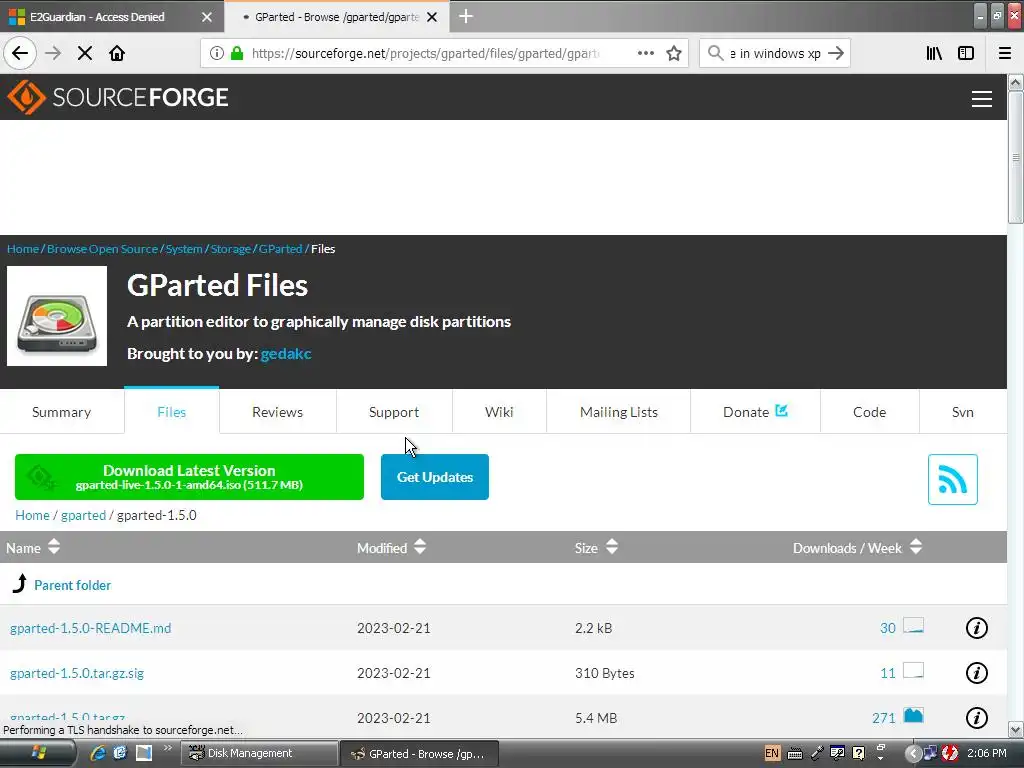Go to the browser home page
The width and height of the screenshot is (1024, 768).
point(117,53)
